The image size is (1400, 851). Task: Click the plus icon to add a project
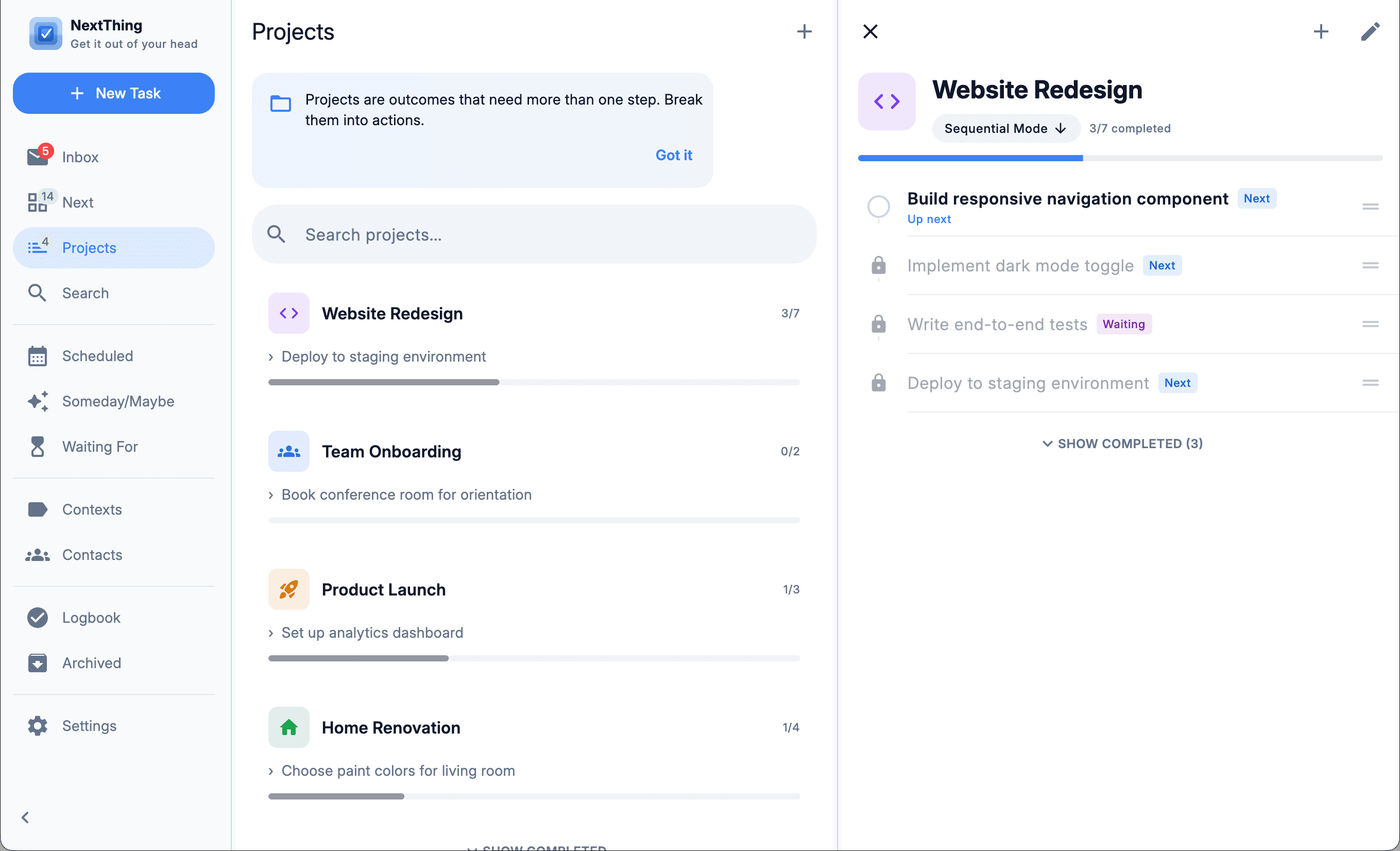805,31
